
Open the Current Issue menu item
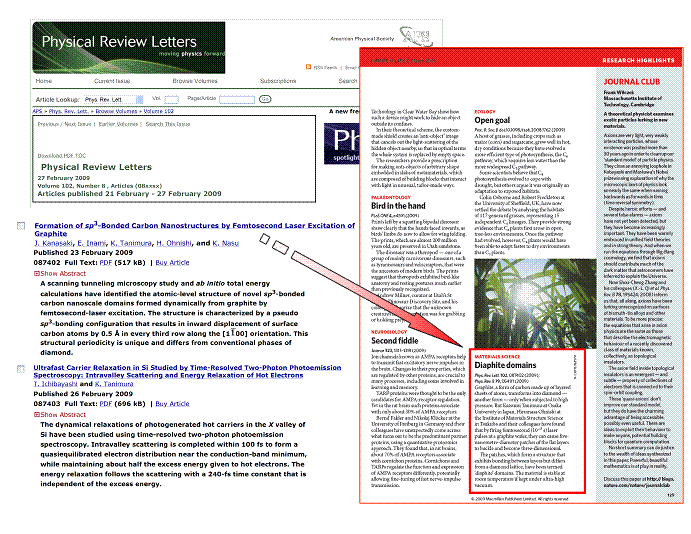tap(112, 81)
